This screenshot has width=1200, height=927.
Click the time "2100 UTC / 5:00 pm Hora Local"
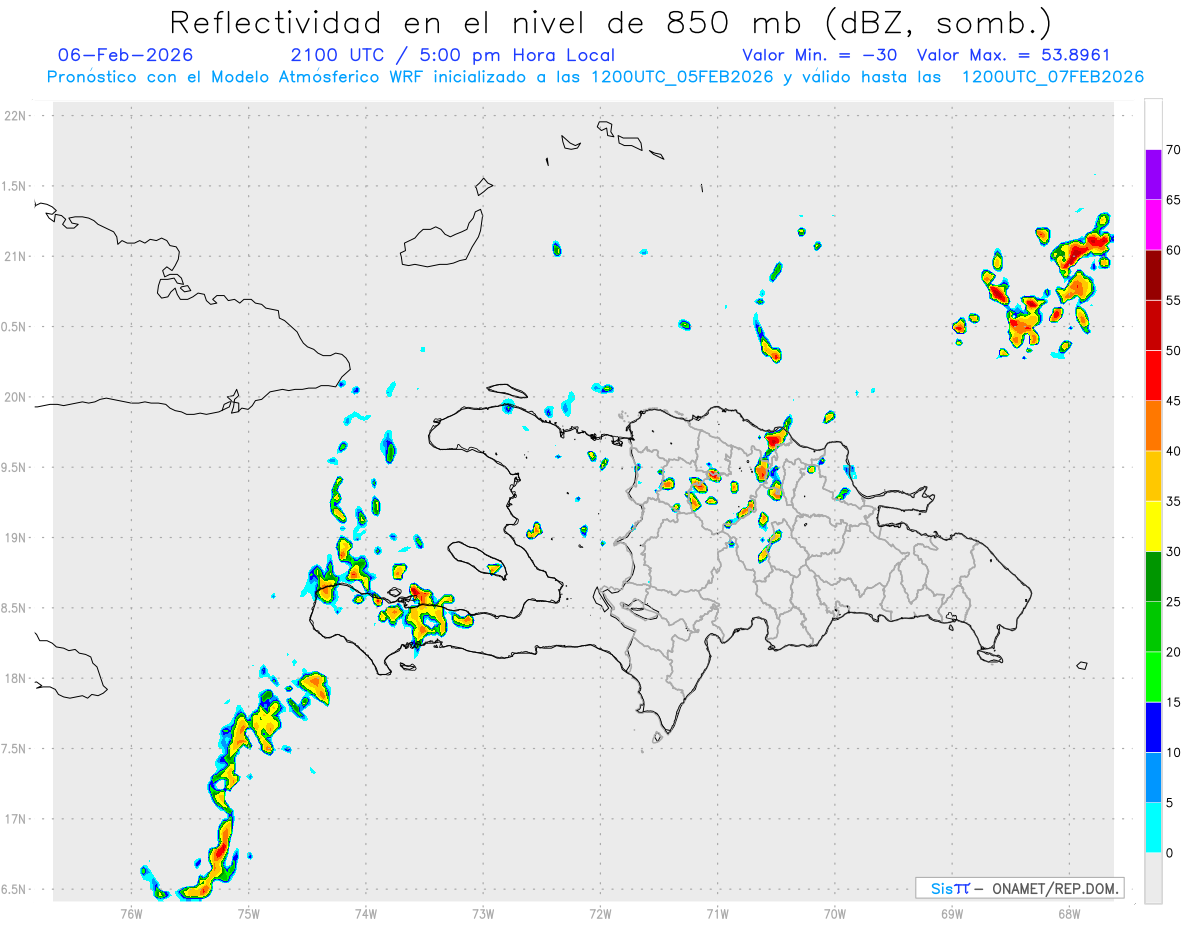click(452, 55)
